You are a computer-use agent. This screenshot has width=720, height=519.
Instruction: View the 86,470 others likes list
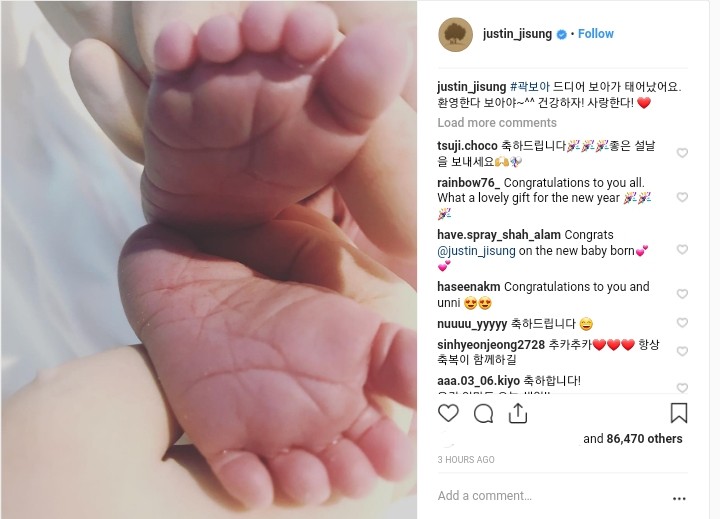[x=644, y=439]
